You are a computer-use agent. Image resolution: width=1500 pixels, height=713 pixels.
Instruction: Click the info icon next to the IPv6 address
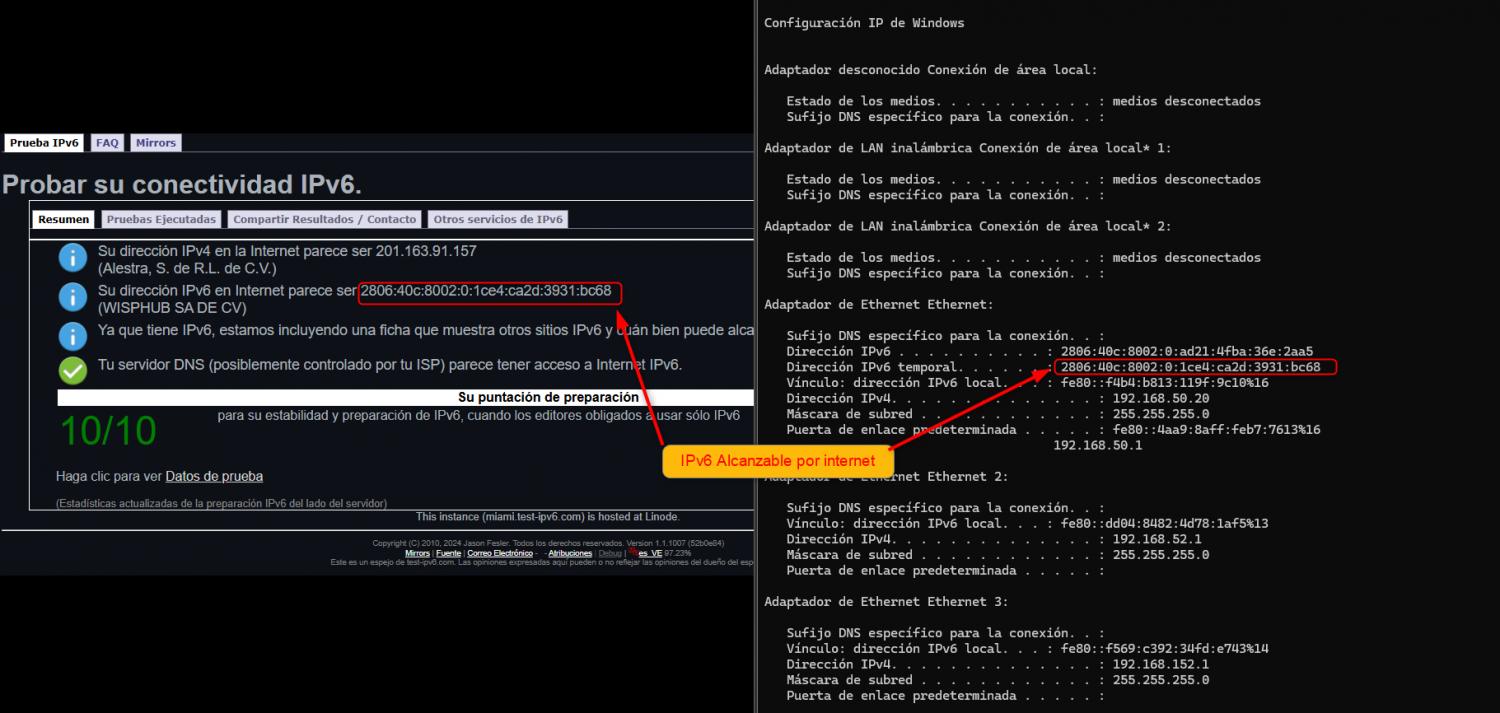click(x=72, y=297)
